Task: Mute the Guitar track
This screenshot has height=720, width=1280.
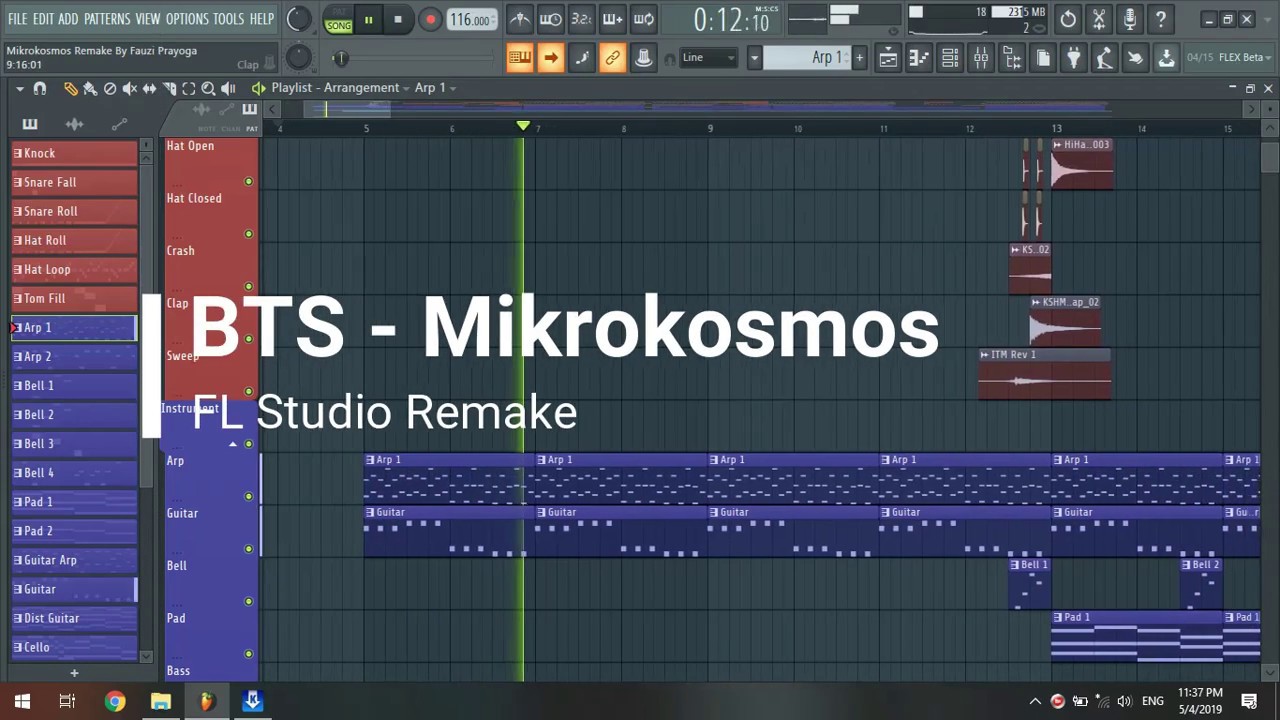Action: pos(248,548)
